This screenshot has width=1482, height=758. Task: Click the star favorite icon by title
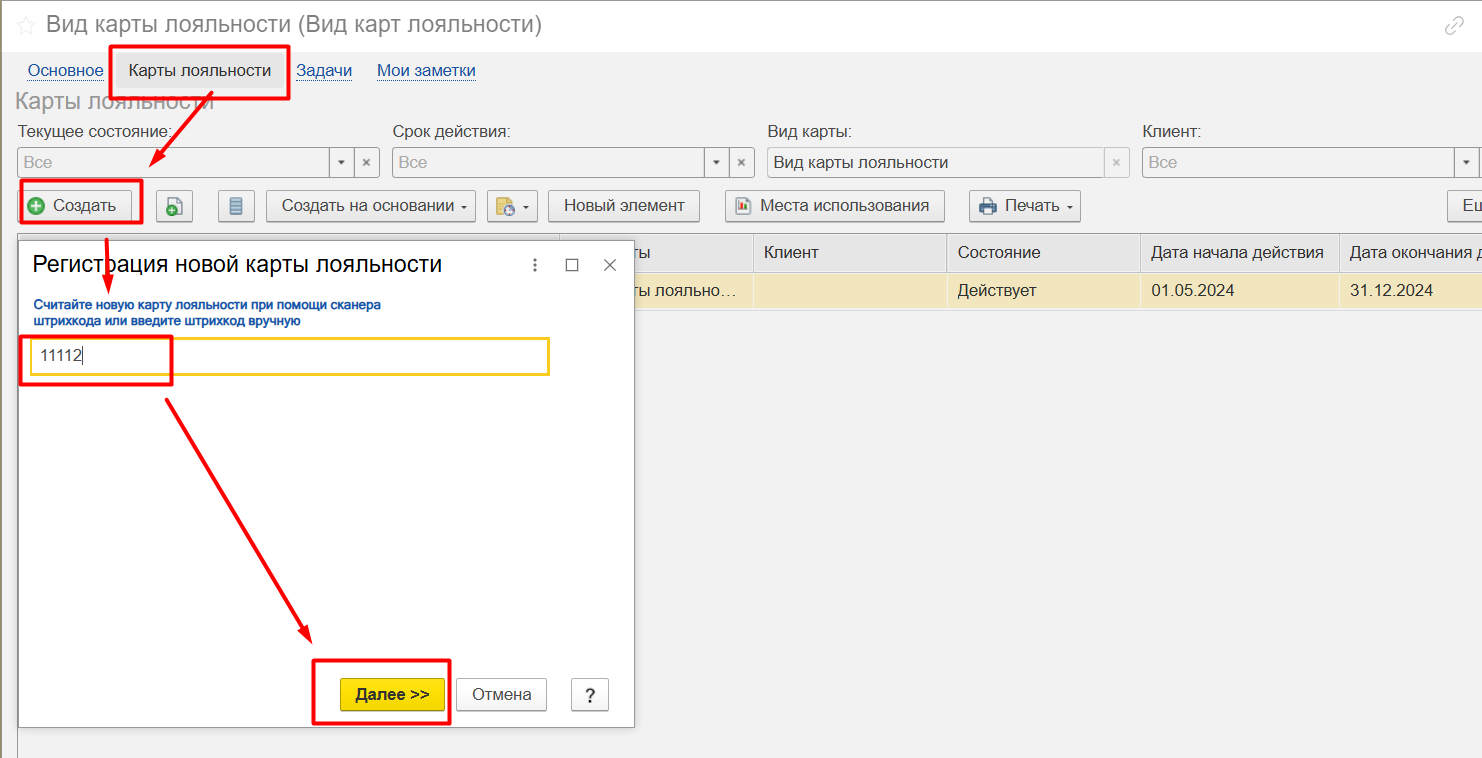click(26, 26)
